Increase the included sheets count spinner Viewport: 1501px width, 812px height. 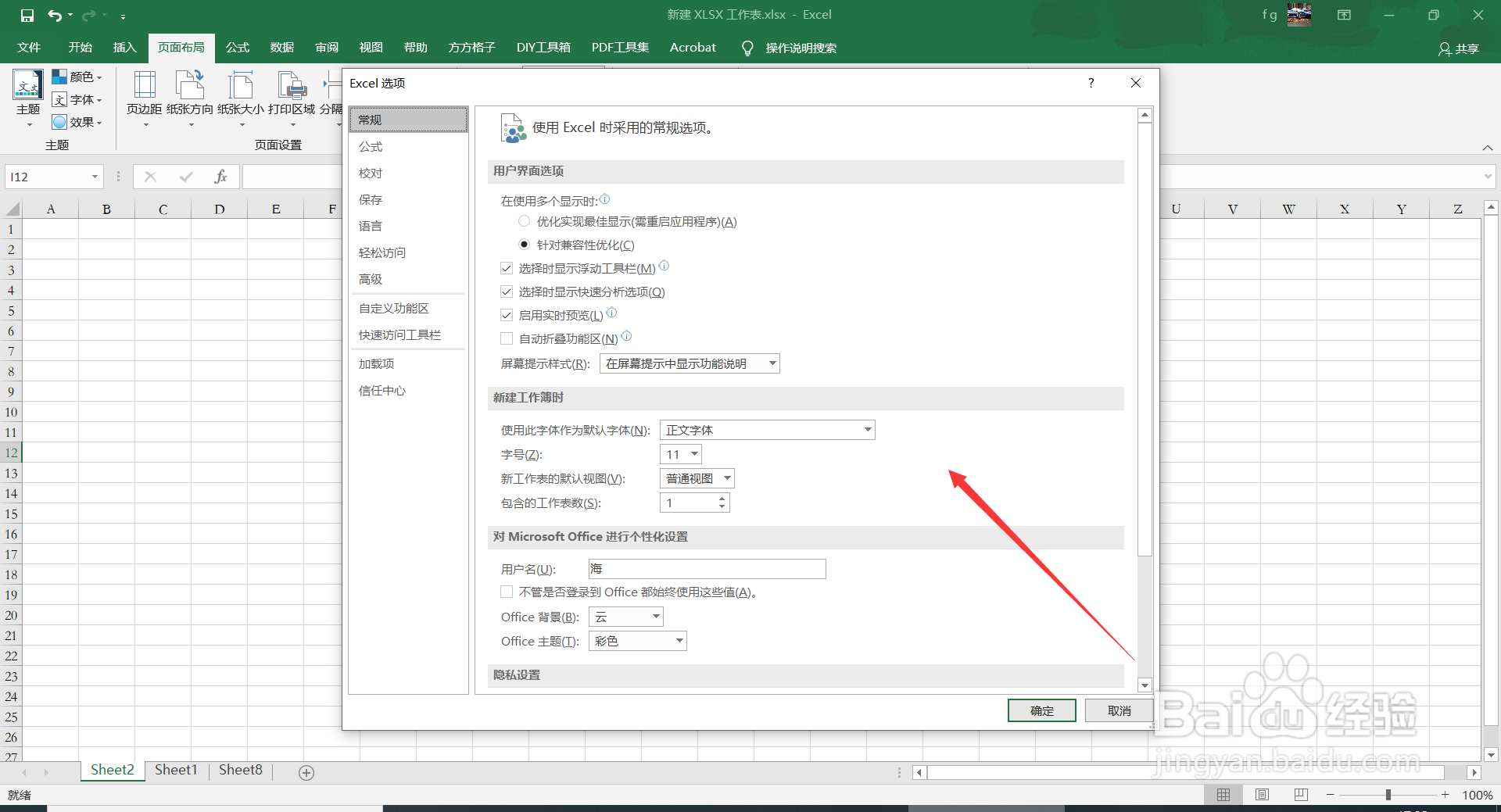click(722, 498)
